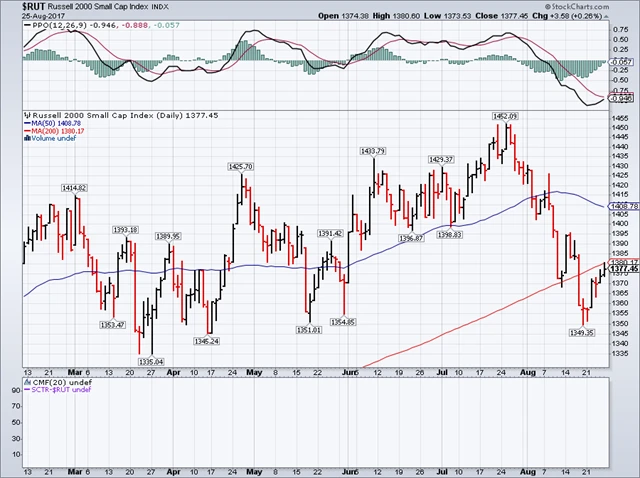This screenshot has height=478, width=640.
Task: Click the 1429.37 price label
Action: tap(441, 160)
